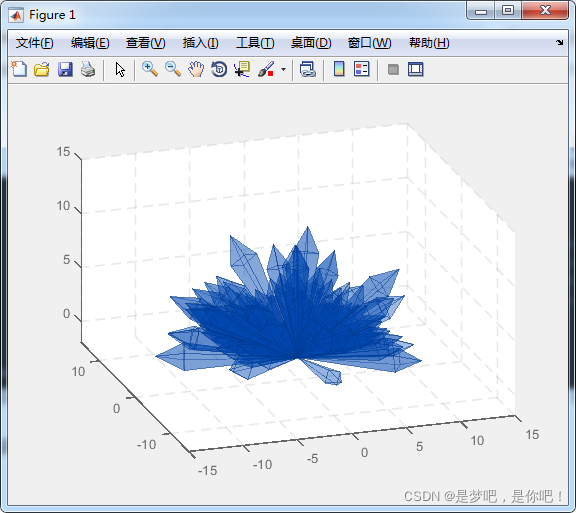Activate the Zoom Out magnifier tool
Image resolution: width=576 pixels, height=513 pixels.
click(x=173, y=69)
